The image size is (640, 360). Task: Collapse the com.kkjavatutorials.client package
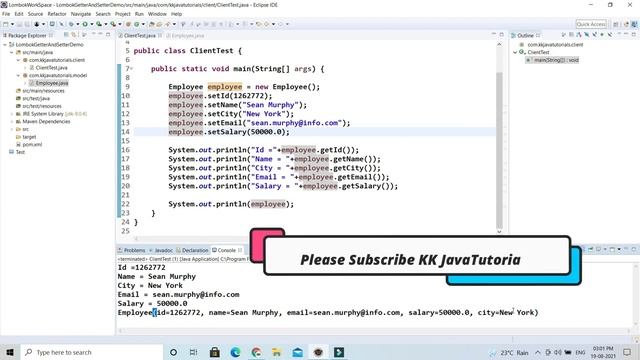(18, 60)
